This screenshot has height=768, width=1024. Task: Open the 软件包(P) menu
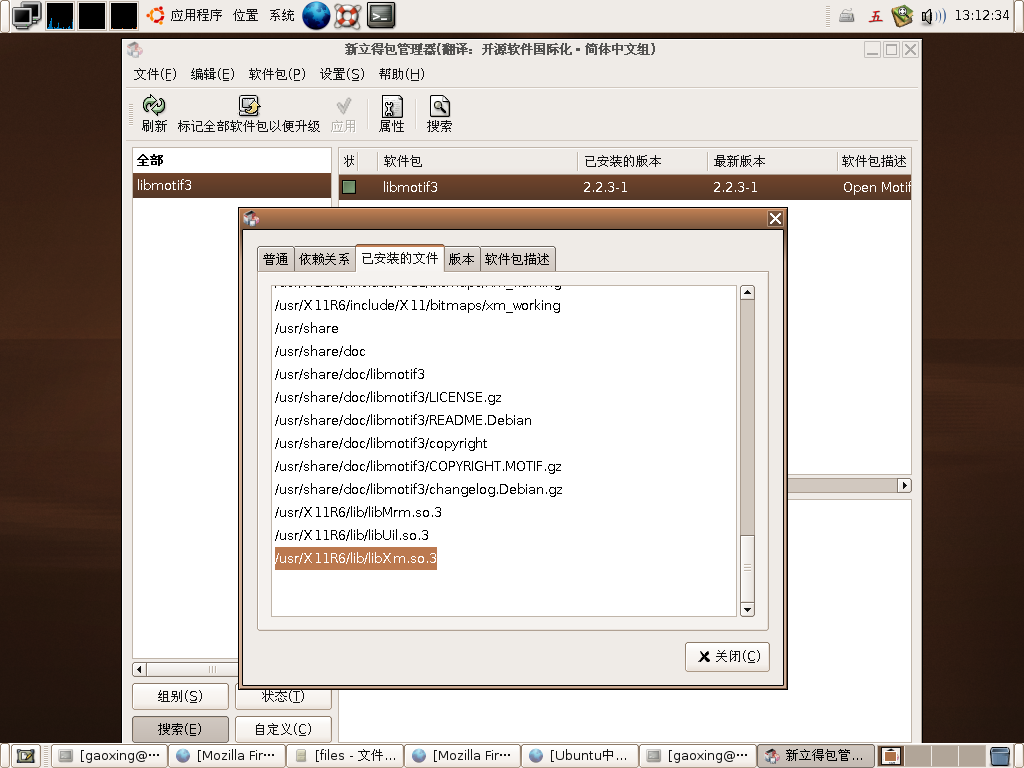pyautogui.click(x=277, y=74)
